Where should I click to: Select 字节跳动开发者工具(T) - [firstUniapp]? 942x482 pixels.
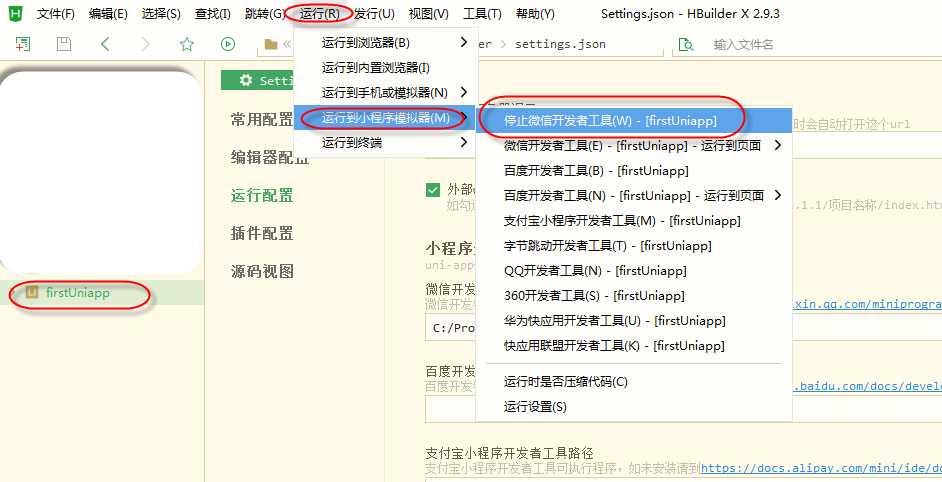(x=634, y=246)
